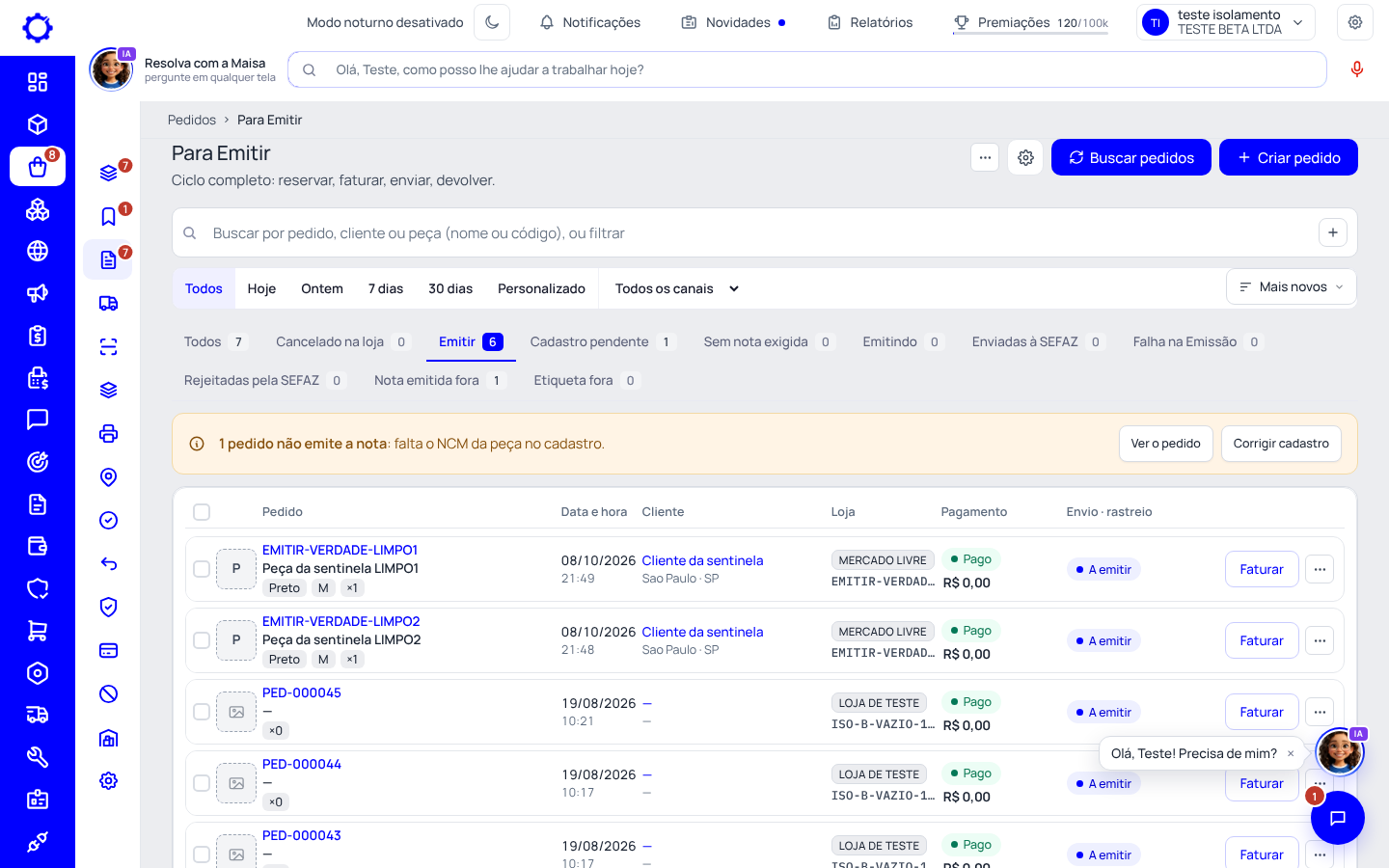Check the PED-000043 order checkbox
The image size is (1389, 868).
coord(202,854)
